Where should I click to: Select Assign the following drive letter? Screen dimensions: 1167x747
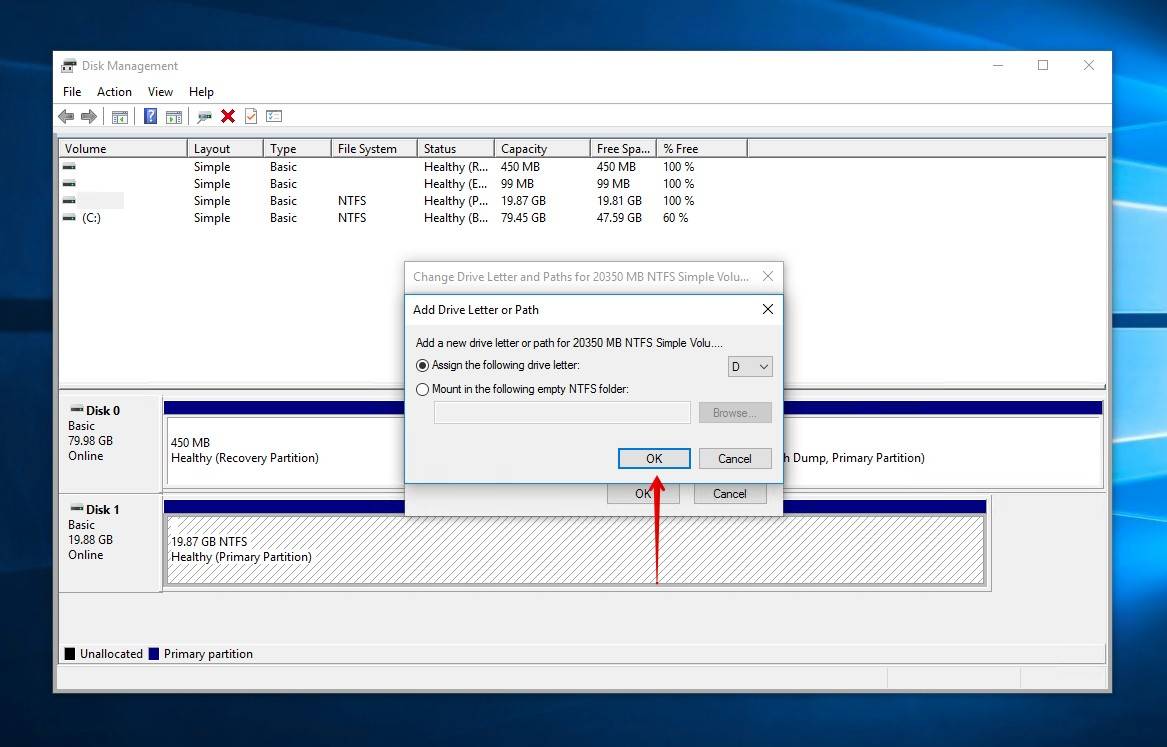pyautogui.click(x=422, y=365)
